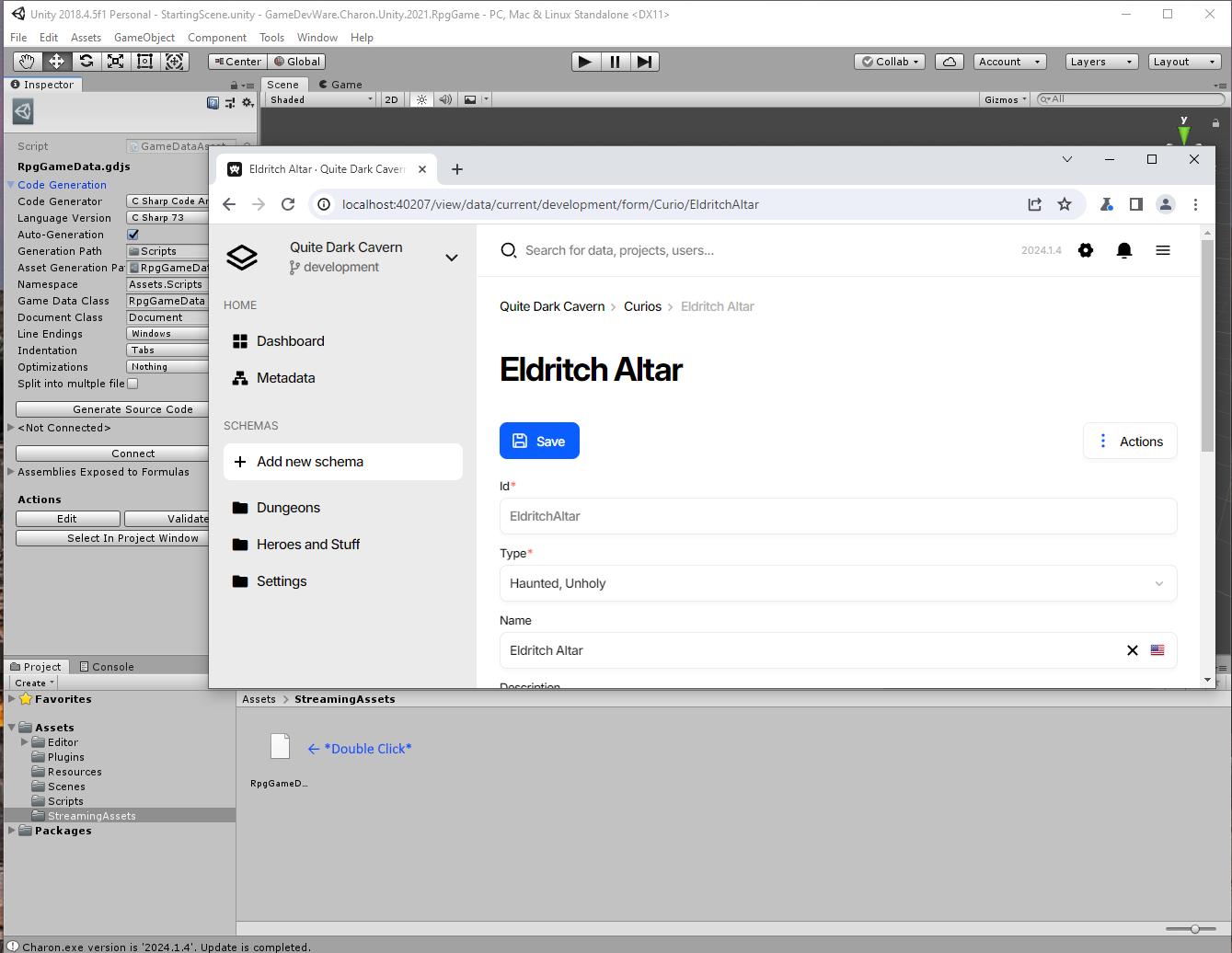Toggle Center pivot mode button
Screen dimensions: 1232x953
(237, 62)
